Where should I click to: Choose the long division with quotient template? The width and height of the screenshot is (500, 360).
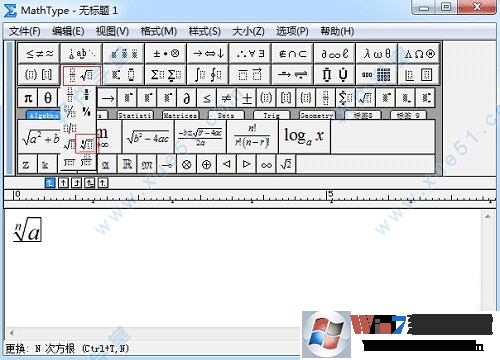click(x=87, y=162)
